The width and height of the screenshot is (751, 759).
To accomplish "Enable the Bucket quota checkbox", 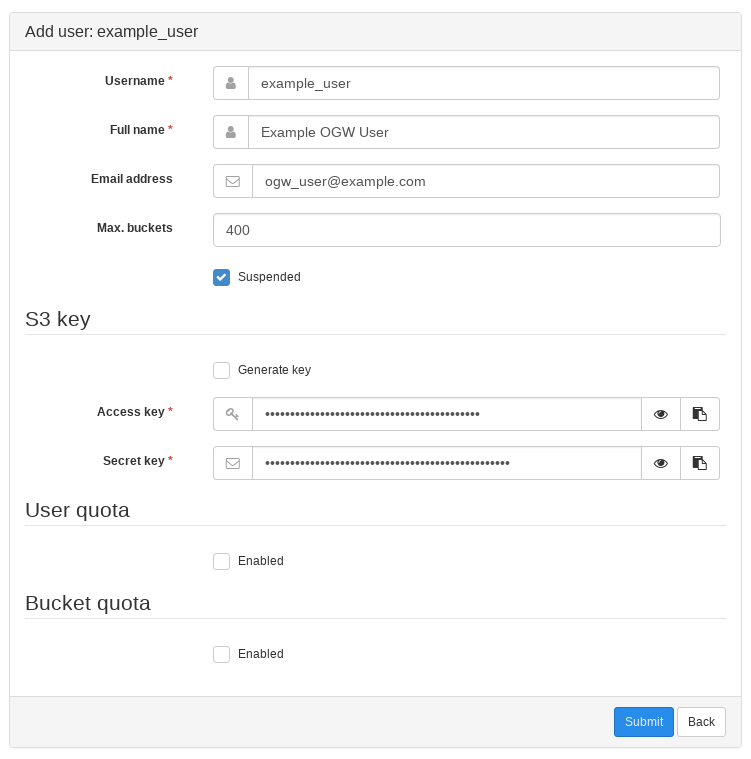I will point(222,654).
